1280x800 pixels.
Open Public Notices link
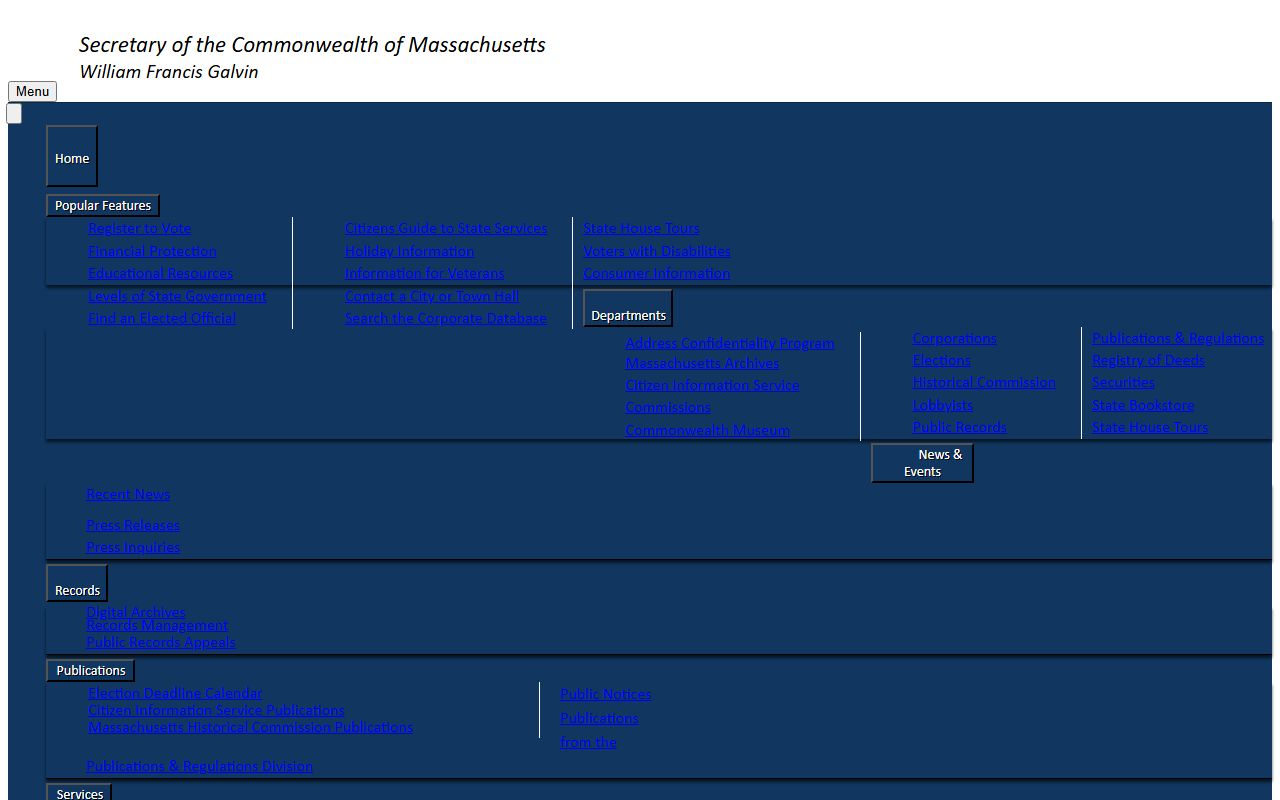click(605, 694)
